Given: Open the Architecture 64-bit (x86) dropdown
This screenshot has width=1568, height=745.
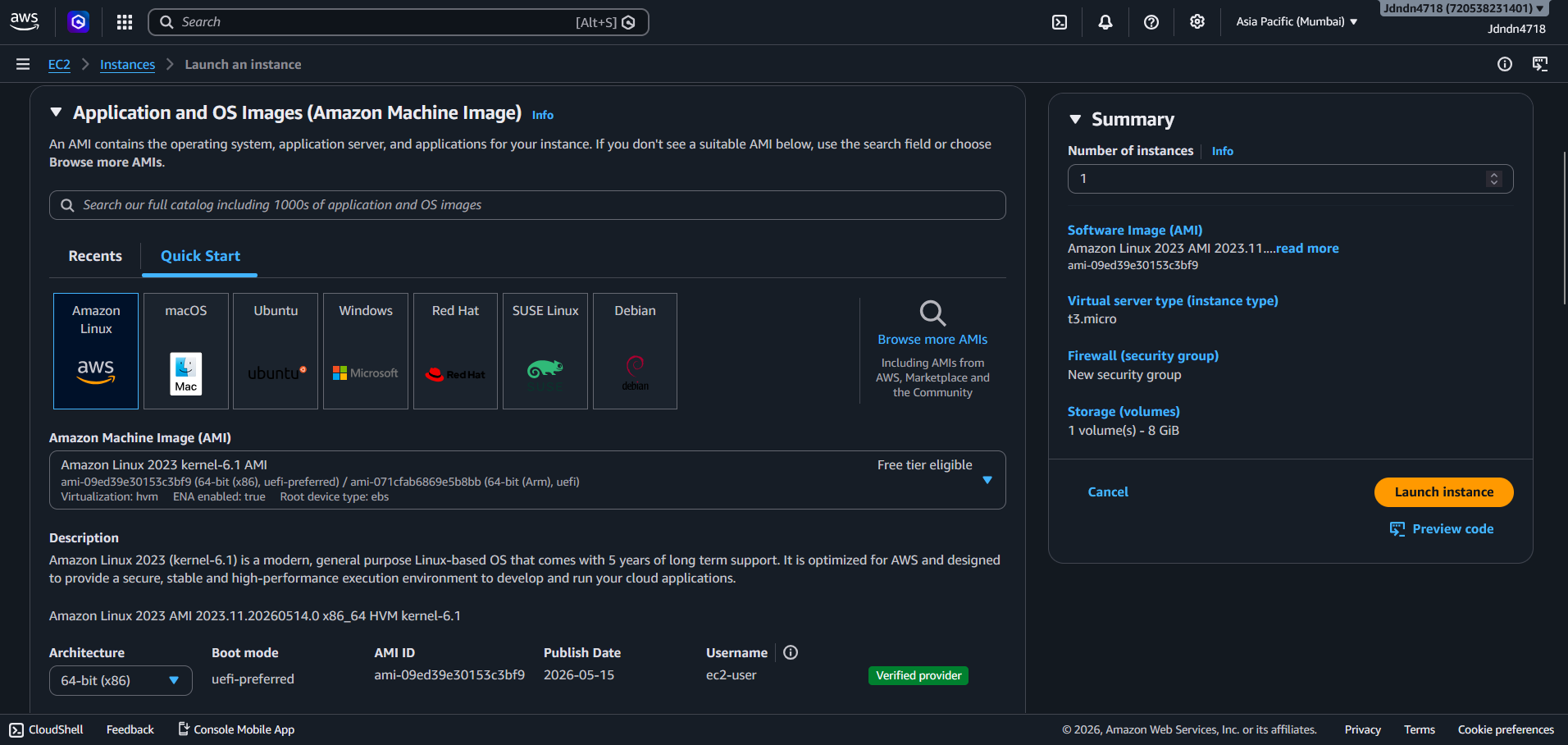Looking at the screenshot, I should [x=121, y=680].
